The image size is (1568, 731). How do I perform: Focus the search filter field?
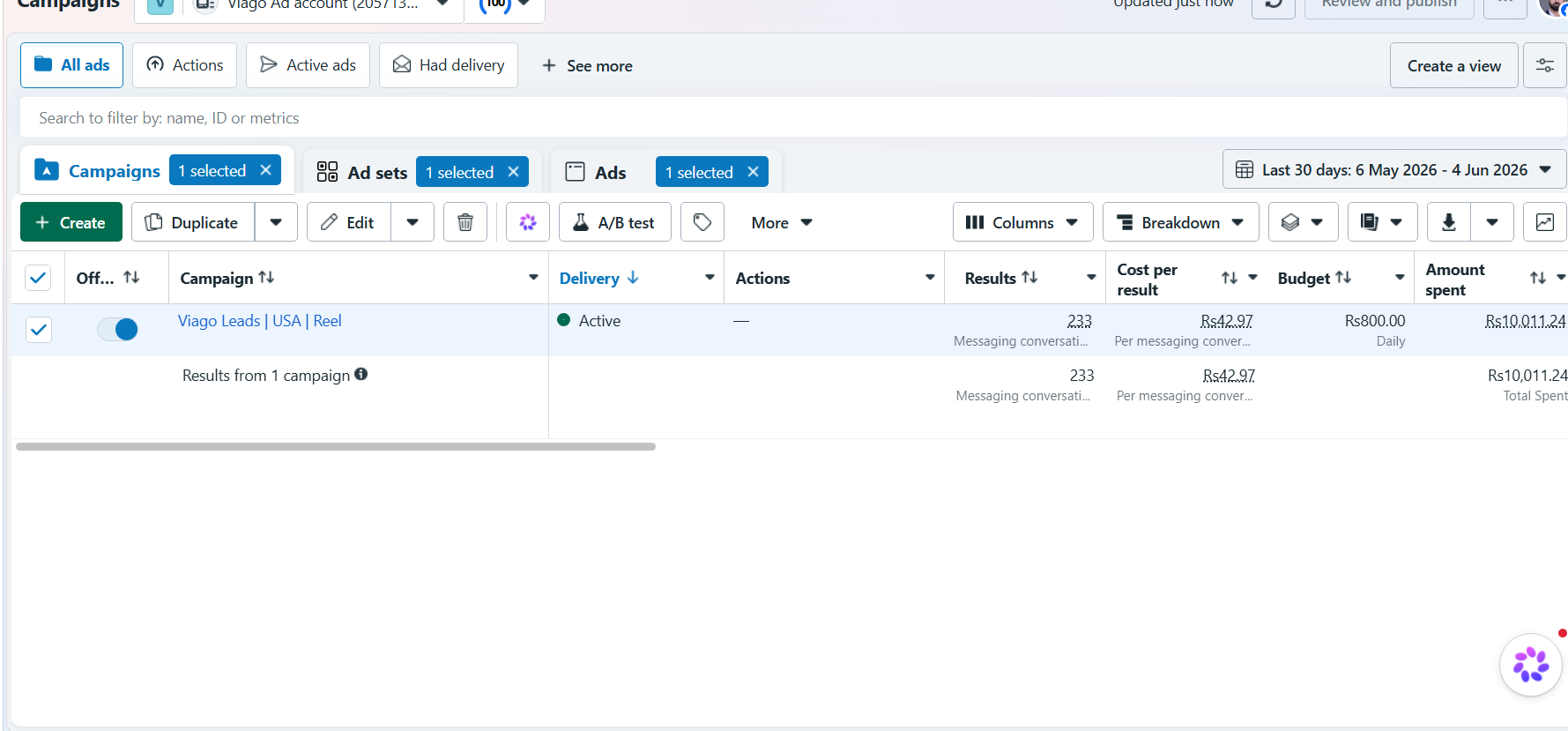pos(793,117)
